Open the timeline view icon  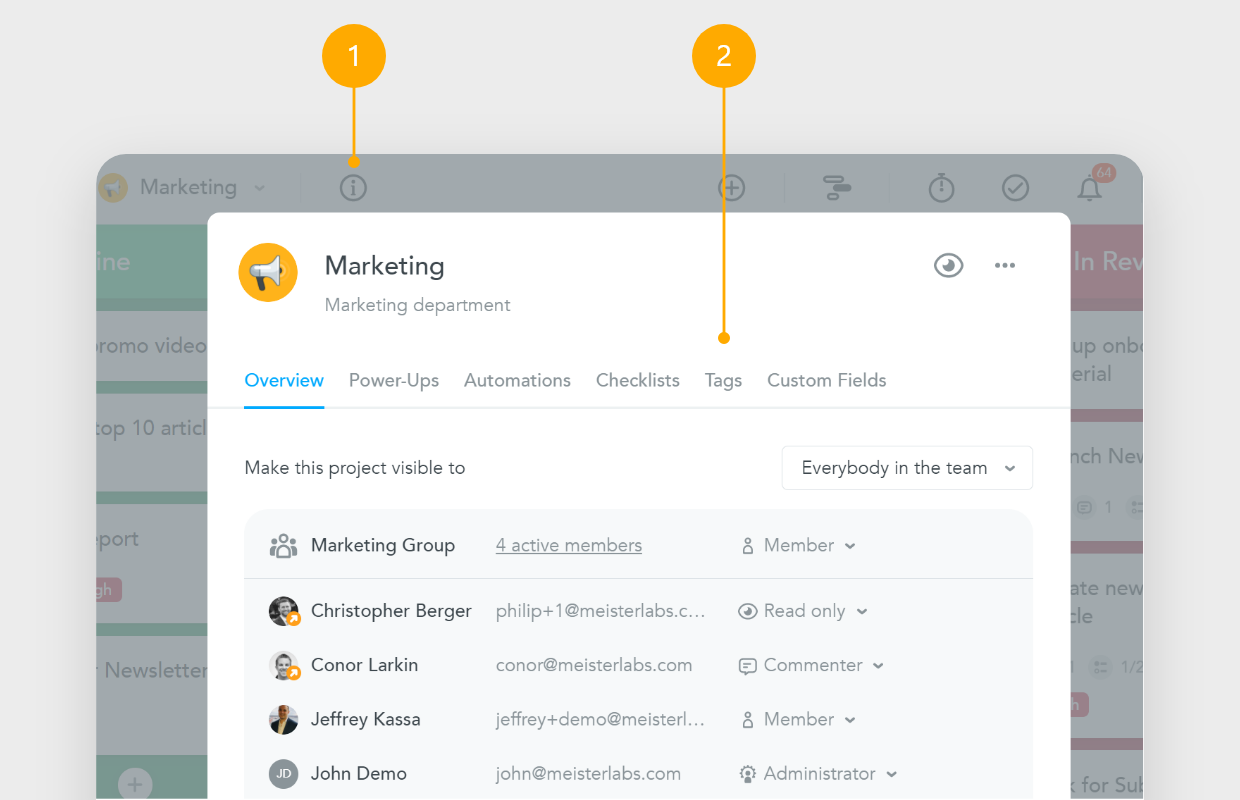pyautogui.click(x=837, y=188)
